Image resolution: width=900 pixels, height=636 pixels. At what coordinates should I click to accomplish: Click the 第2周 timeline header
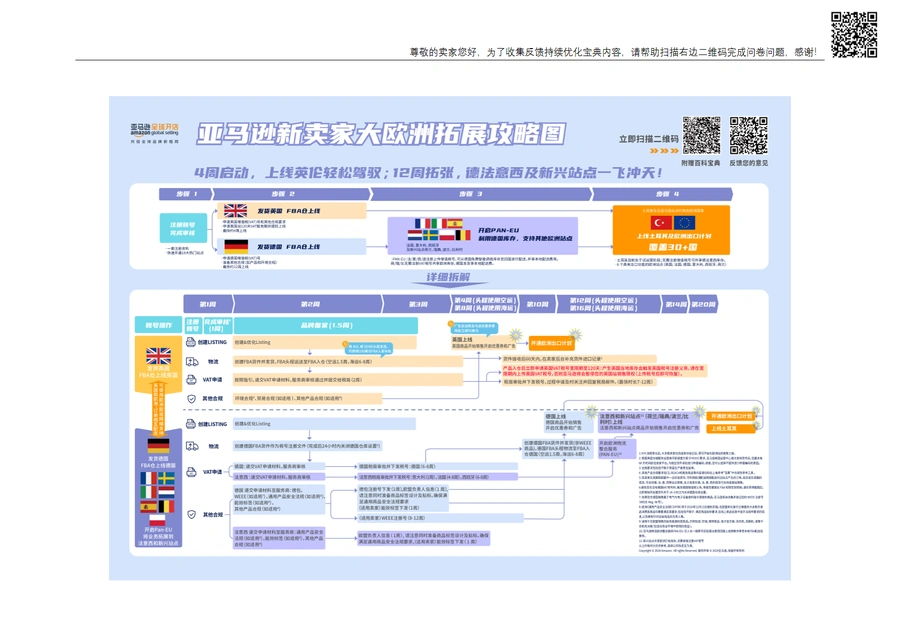308,304
